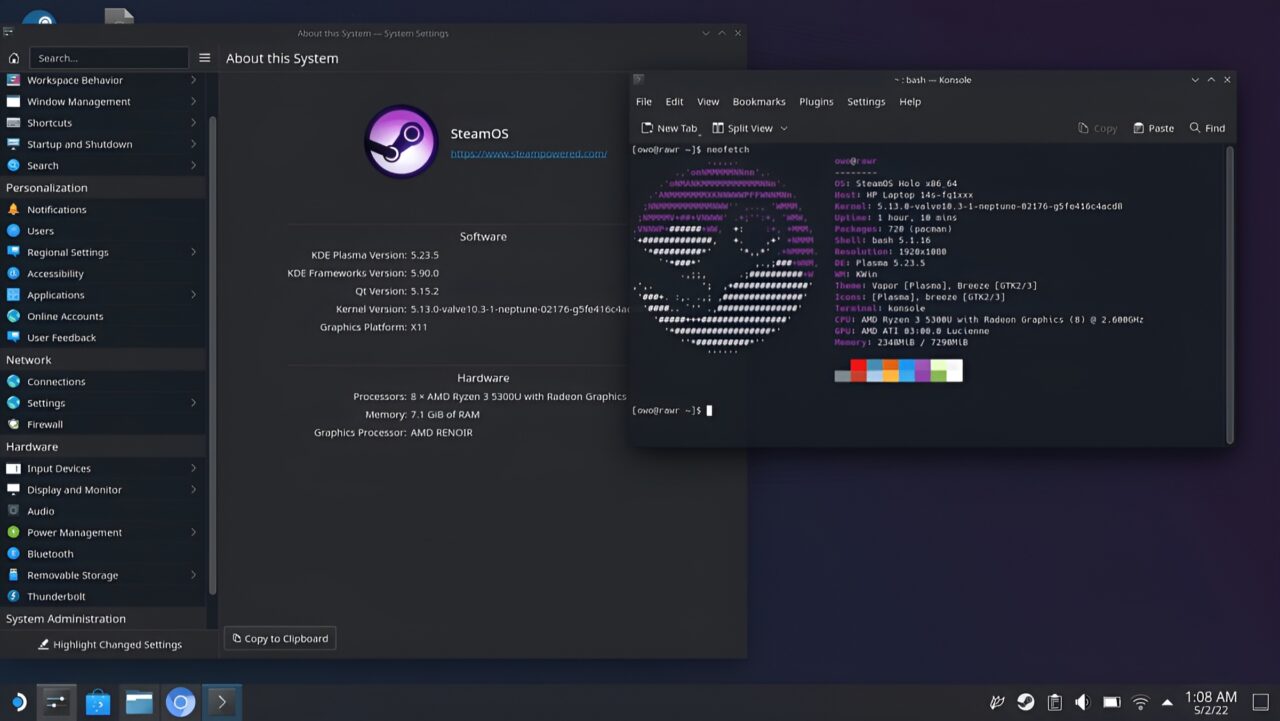Open Konsole Edit menu
Viewport: 1280px width, 721px height.
coord(674,102)
